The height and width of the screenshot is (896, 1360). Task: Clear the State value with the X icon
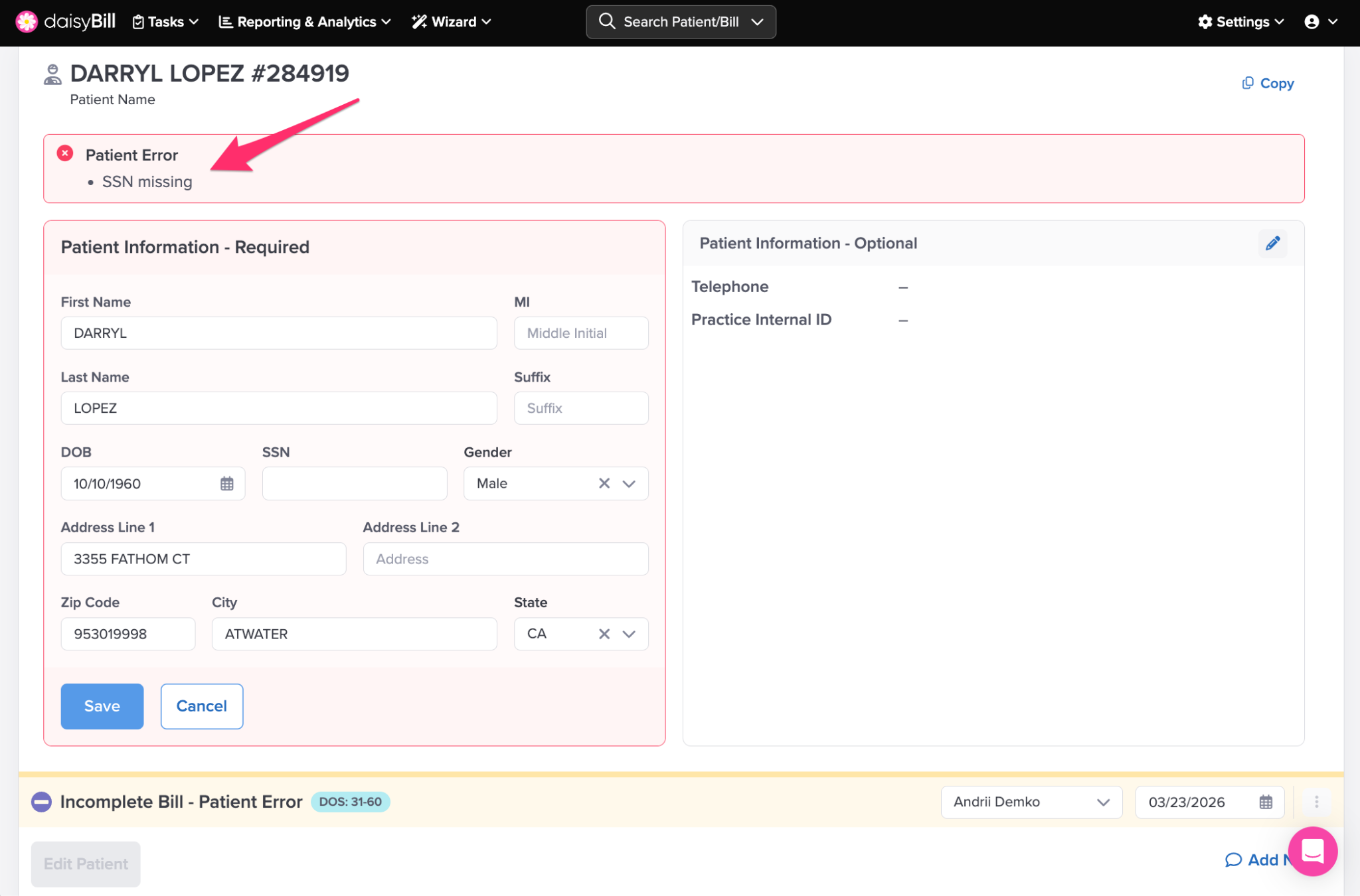[x=604, y=634]
